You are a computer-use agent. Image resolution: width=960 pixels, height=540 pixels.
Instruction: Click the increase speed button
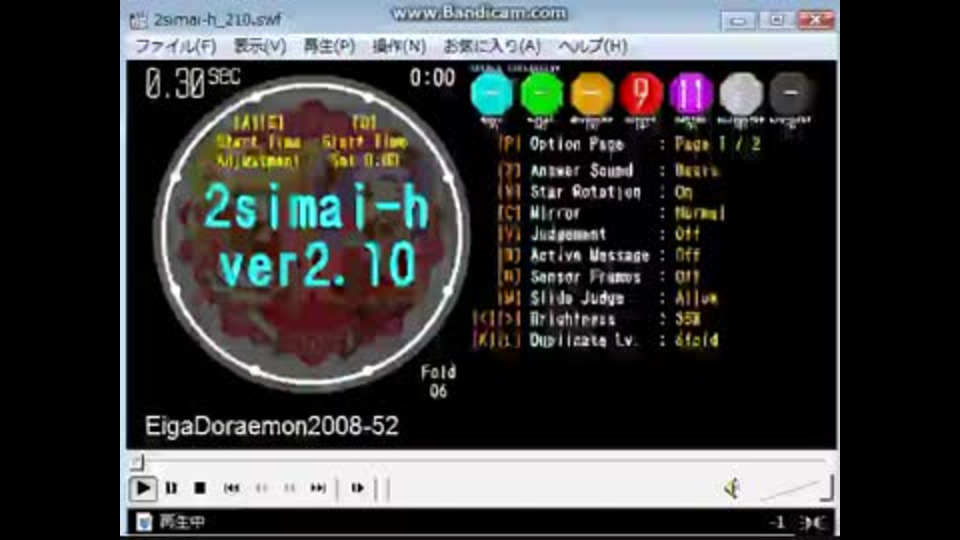(290, 488)
